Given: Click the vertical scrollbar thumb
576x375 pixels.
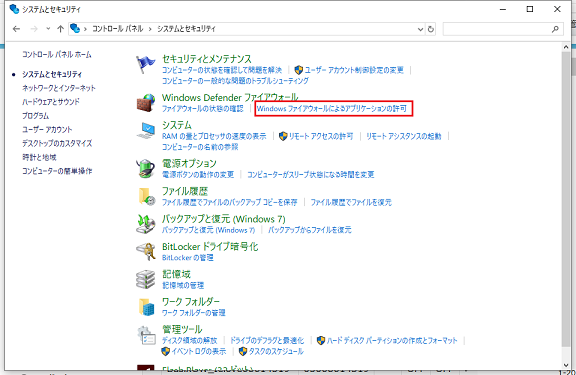Looking at the screenshot, I should pyautogui.click(x=566, y=198).
